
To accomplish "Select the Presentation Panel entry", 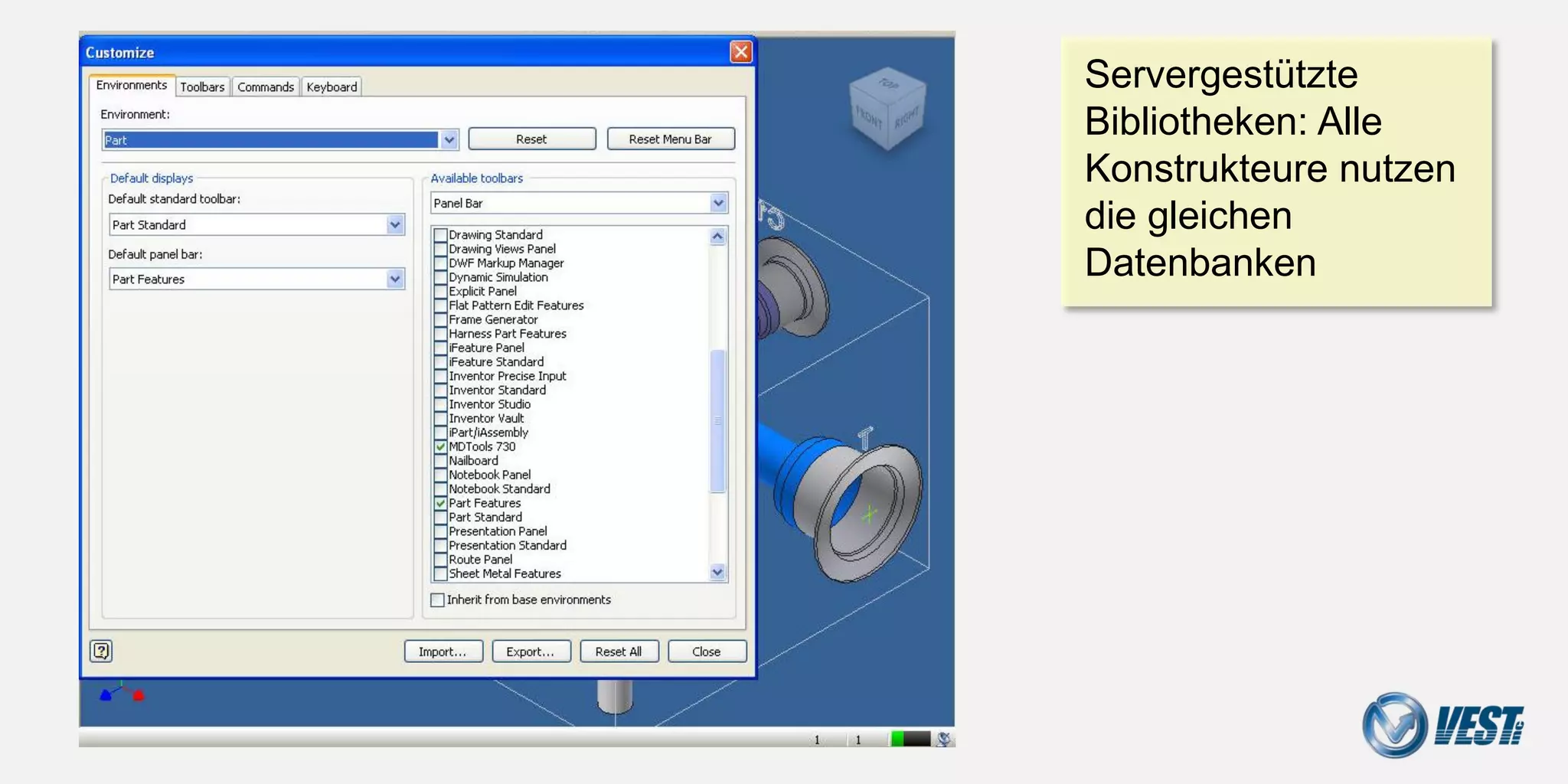I will click(498, 531).
